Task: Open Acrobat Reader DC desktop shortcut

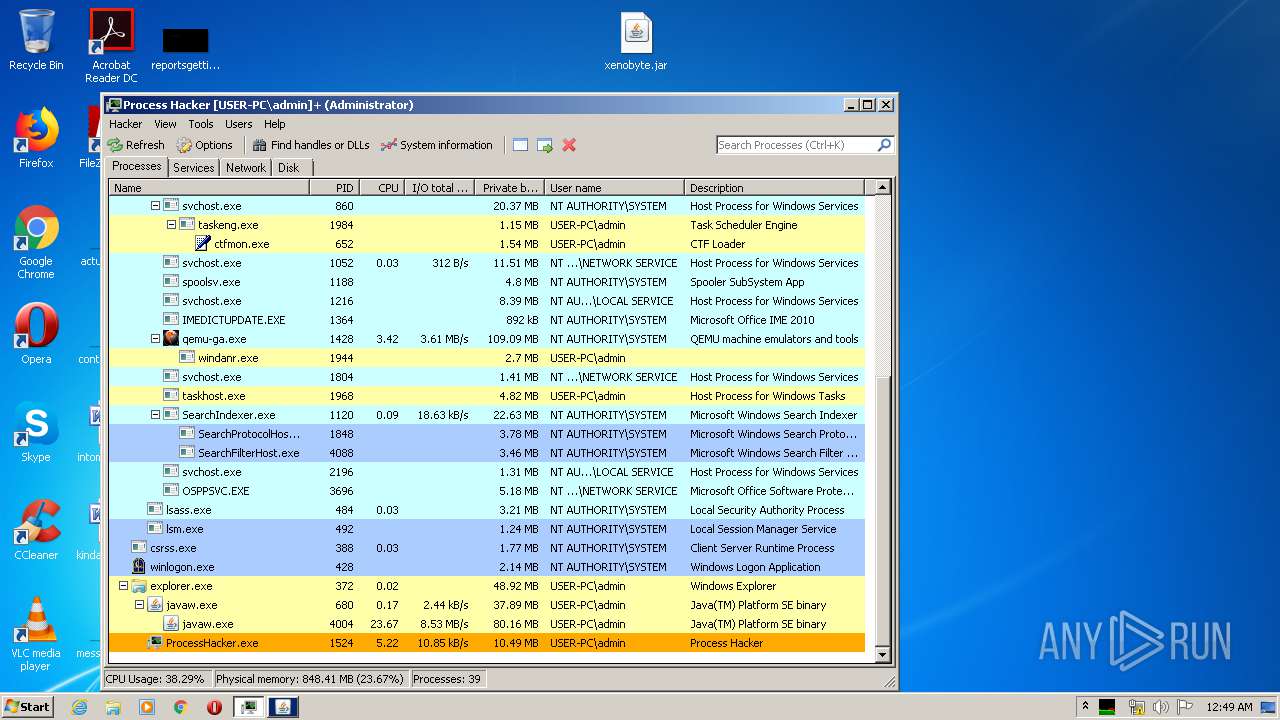Action: [x=111, y=46]
